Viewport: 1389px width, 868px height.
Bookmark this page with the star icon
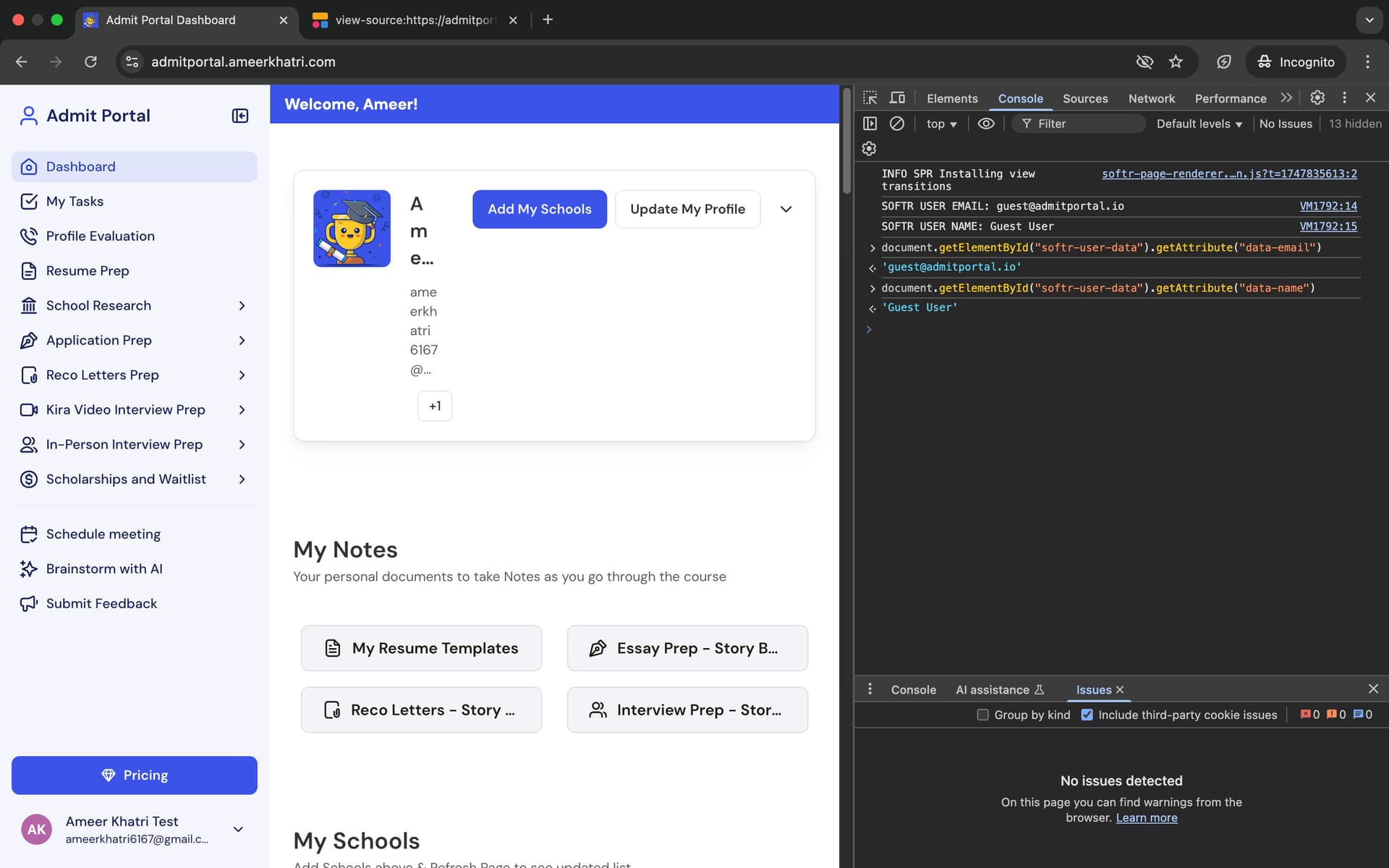click(1176, 61)
